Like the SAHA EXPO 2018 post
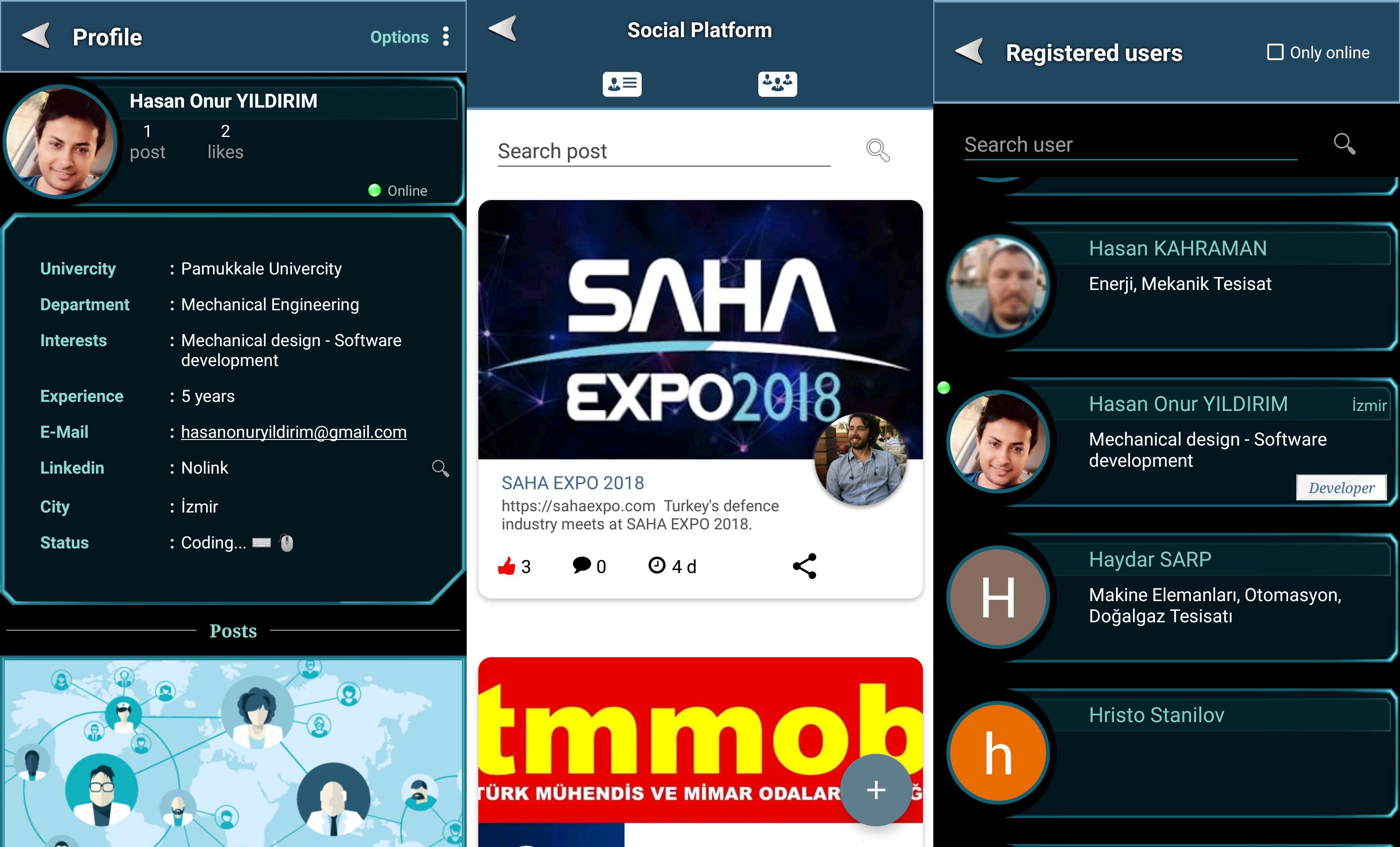1400x847 pixels. [507, 566]
